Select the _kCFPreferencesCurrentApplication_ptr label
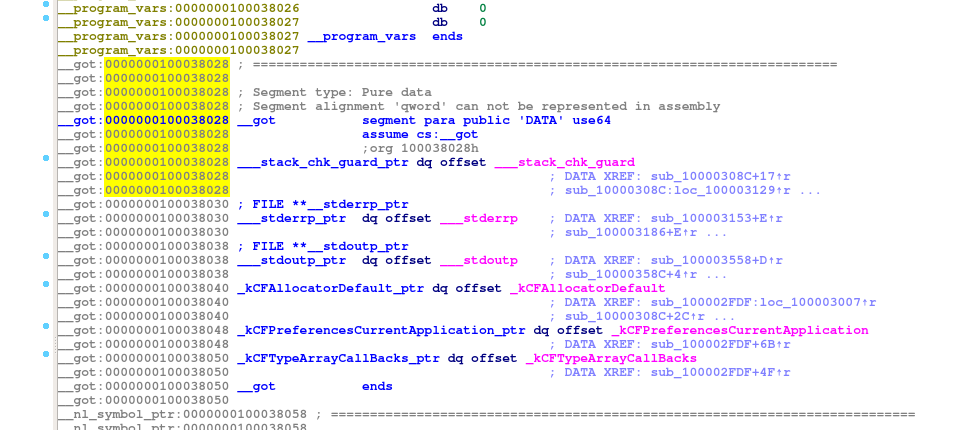The image size is (967, 430). point(381,330)
